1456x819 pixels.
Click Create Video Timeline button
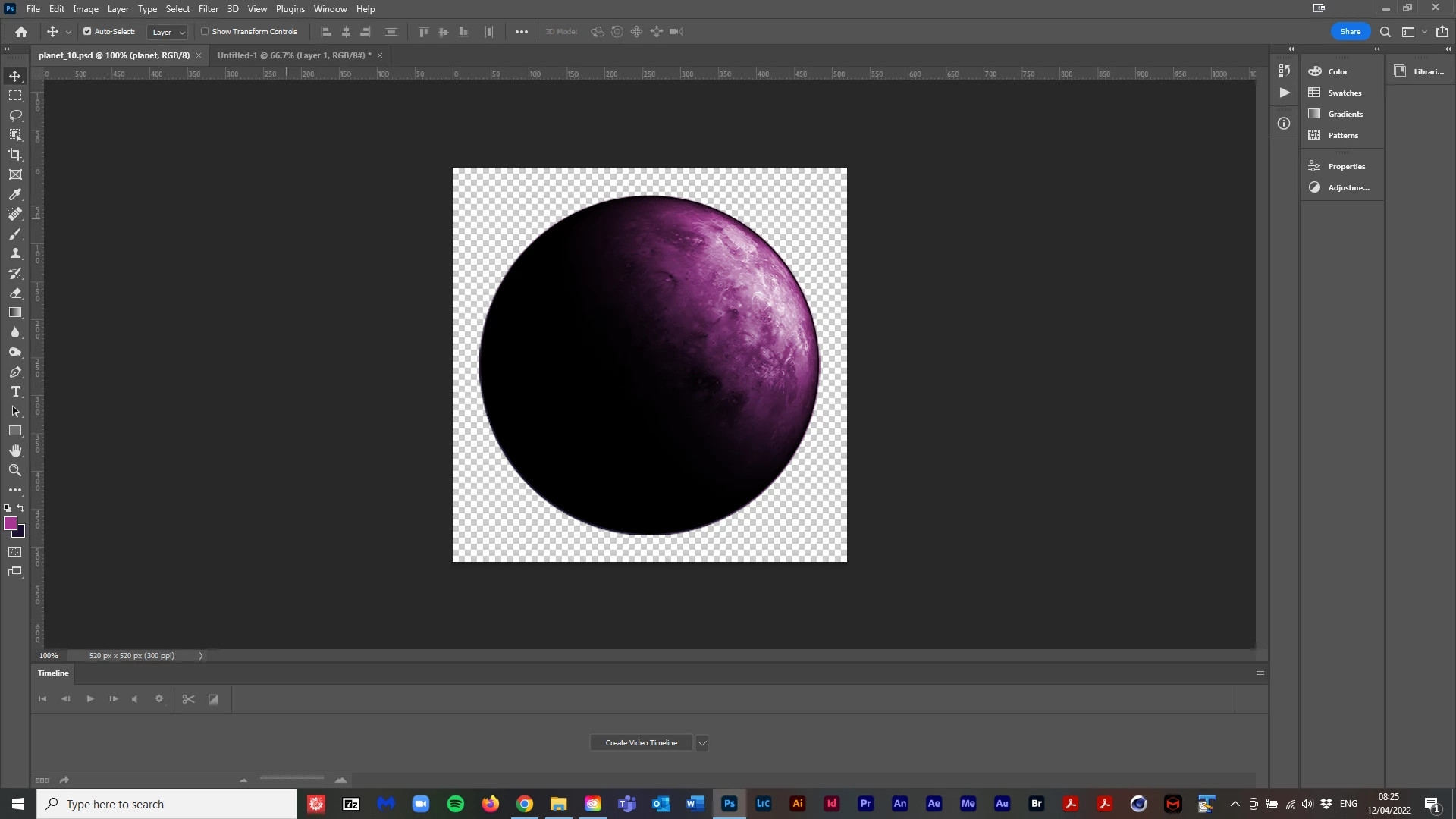[642, 743]
